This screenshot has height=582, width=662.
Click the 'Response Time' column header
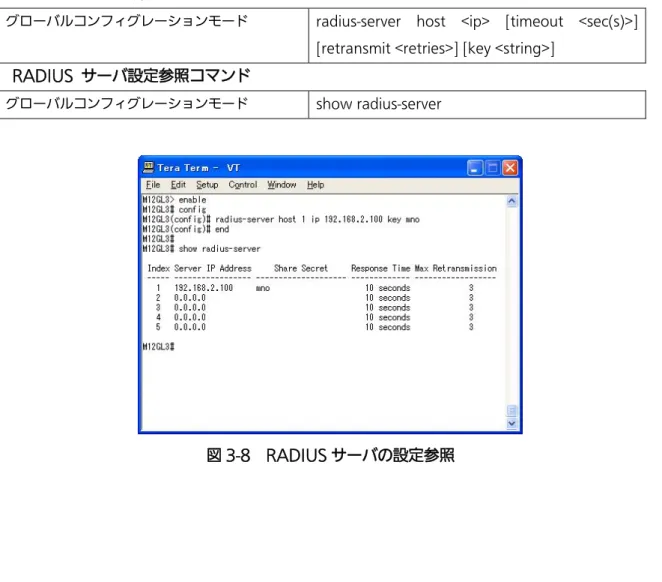[x=380, y=268]
